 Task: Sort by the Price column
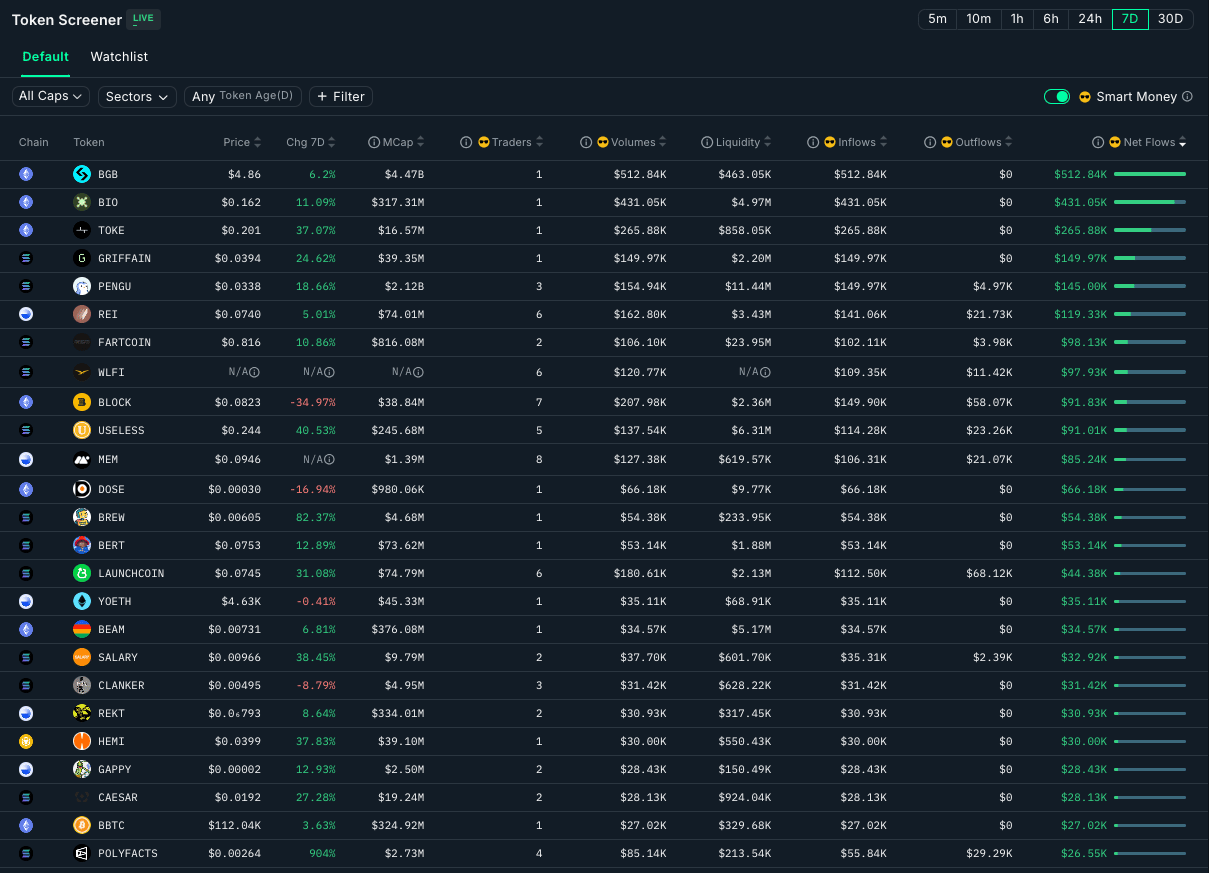point(242,142)
